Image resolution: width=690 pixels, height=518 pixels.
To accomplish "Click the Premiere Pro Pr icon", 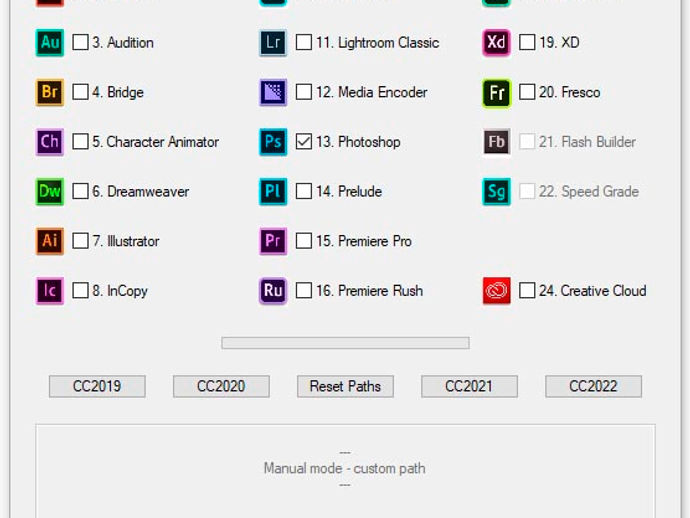I will 273,241.
